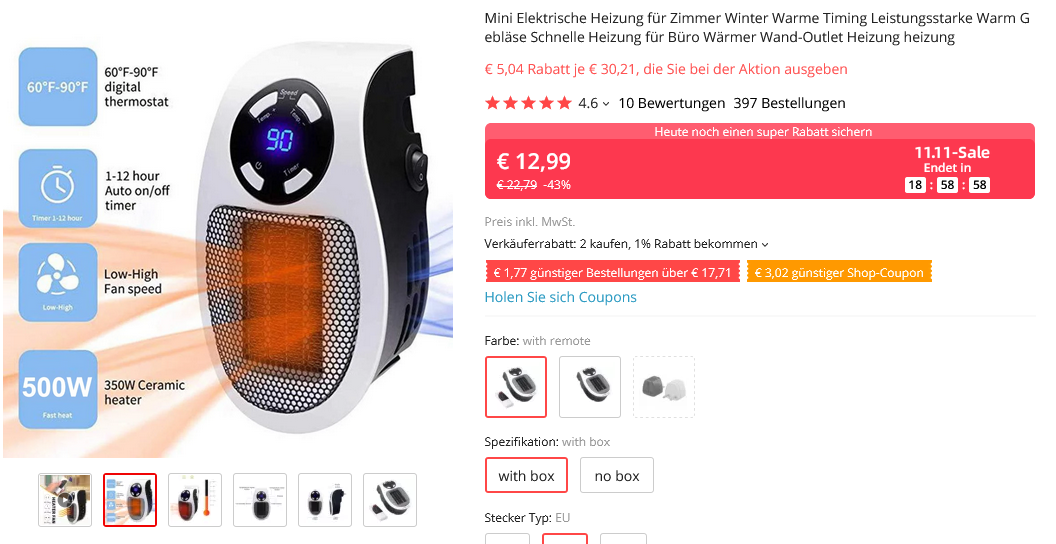The height and width of the screenshot is (544, 1056).
Task: Click the €1,77 discount over €17,71 tag
Action: point(612,273)
